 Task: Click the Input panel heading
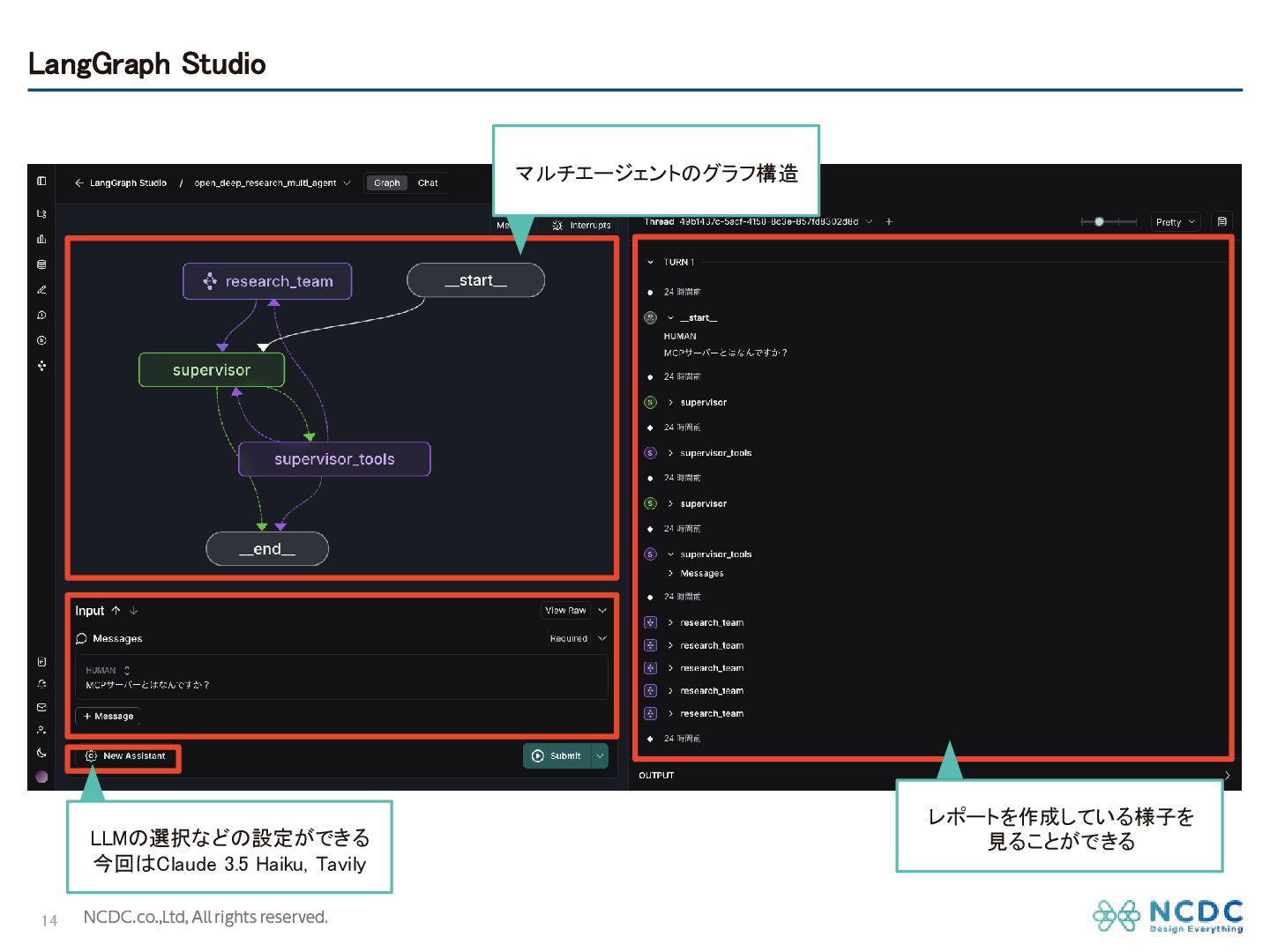(89, 611)
